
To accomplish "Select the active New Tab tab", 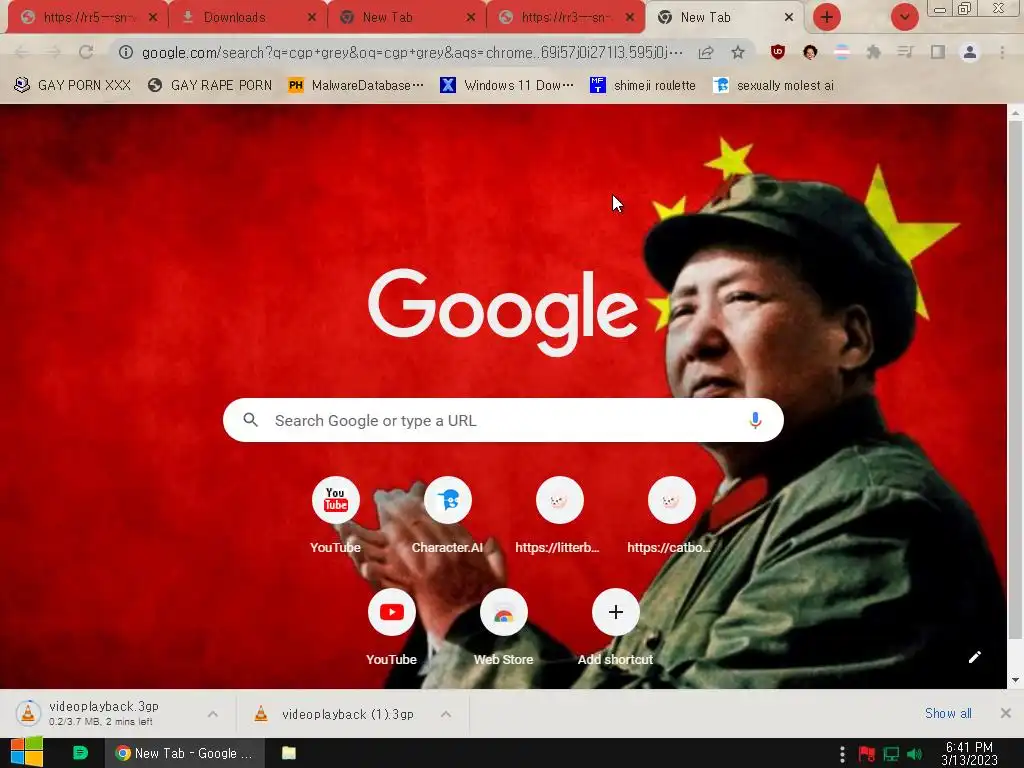I will click(725, 18).
